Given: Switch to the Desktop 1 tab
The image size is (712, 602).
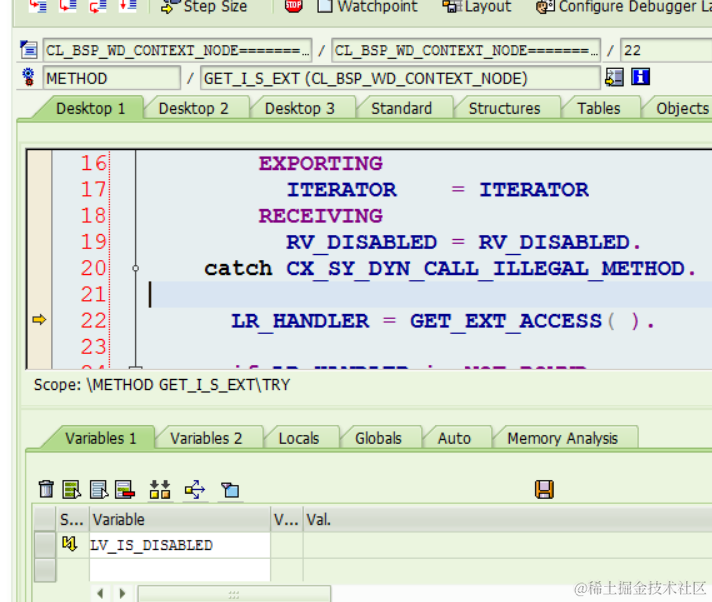Looking at the screenshot, I should [90, 109].
